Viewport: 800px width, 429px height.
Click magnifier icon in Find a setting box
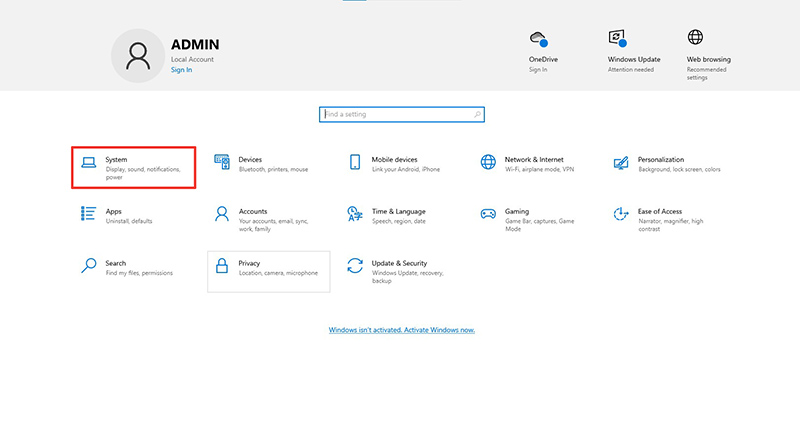click(477, 114)
